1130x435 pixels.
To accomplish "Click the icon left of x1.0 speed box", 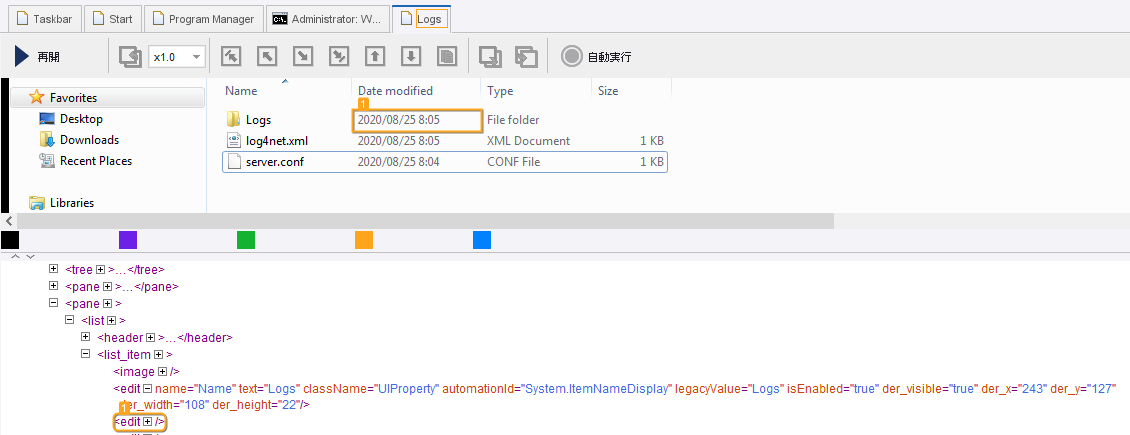I will click(x=130, y=56).
